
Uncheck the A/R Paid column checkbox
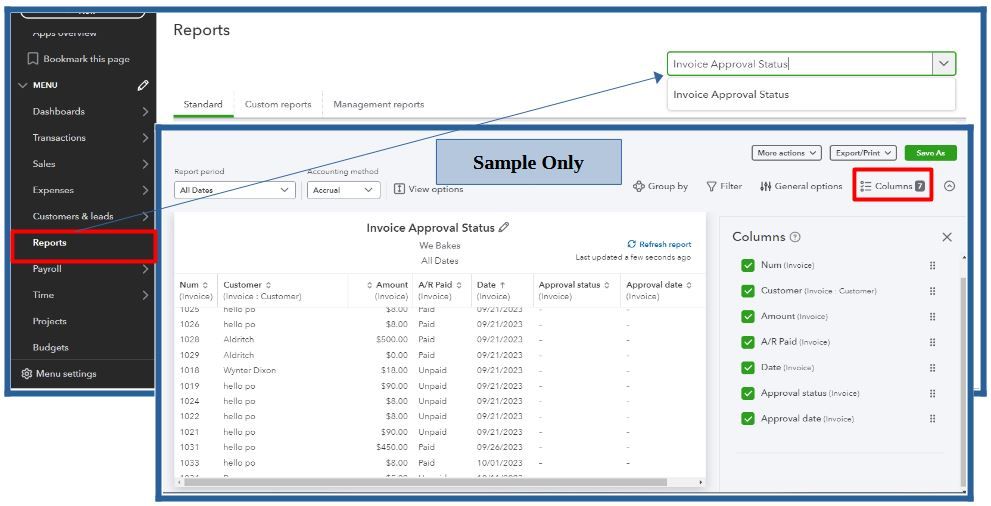pyautogui.click(x=748, y=342)
